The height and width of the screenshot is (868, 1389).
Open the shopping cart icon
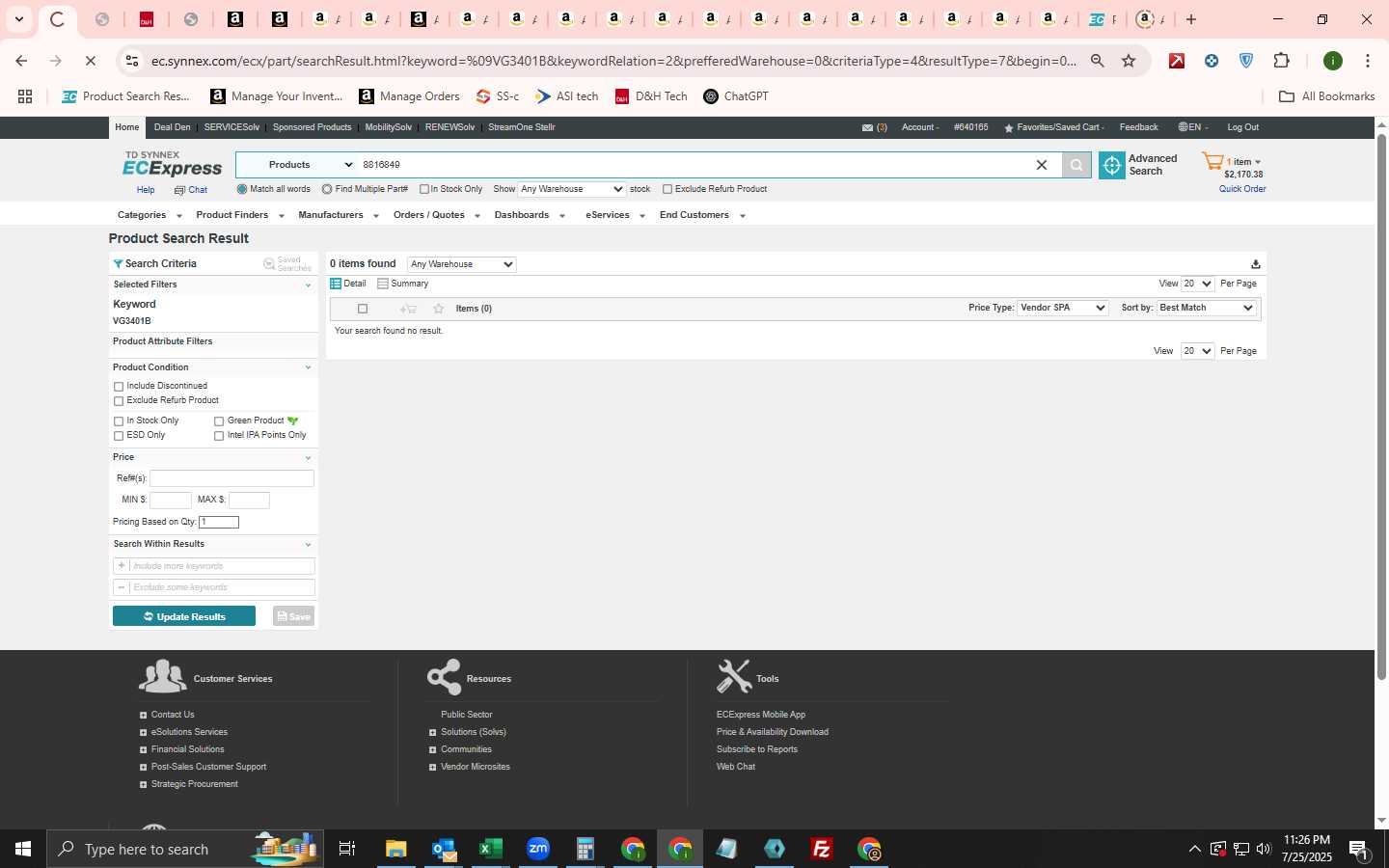pyautogui.click(x=1212, y=161)
